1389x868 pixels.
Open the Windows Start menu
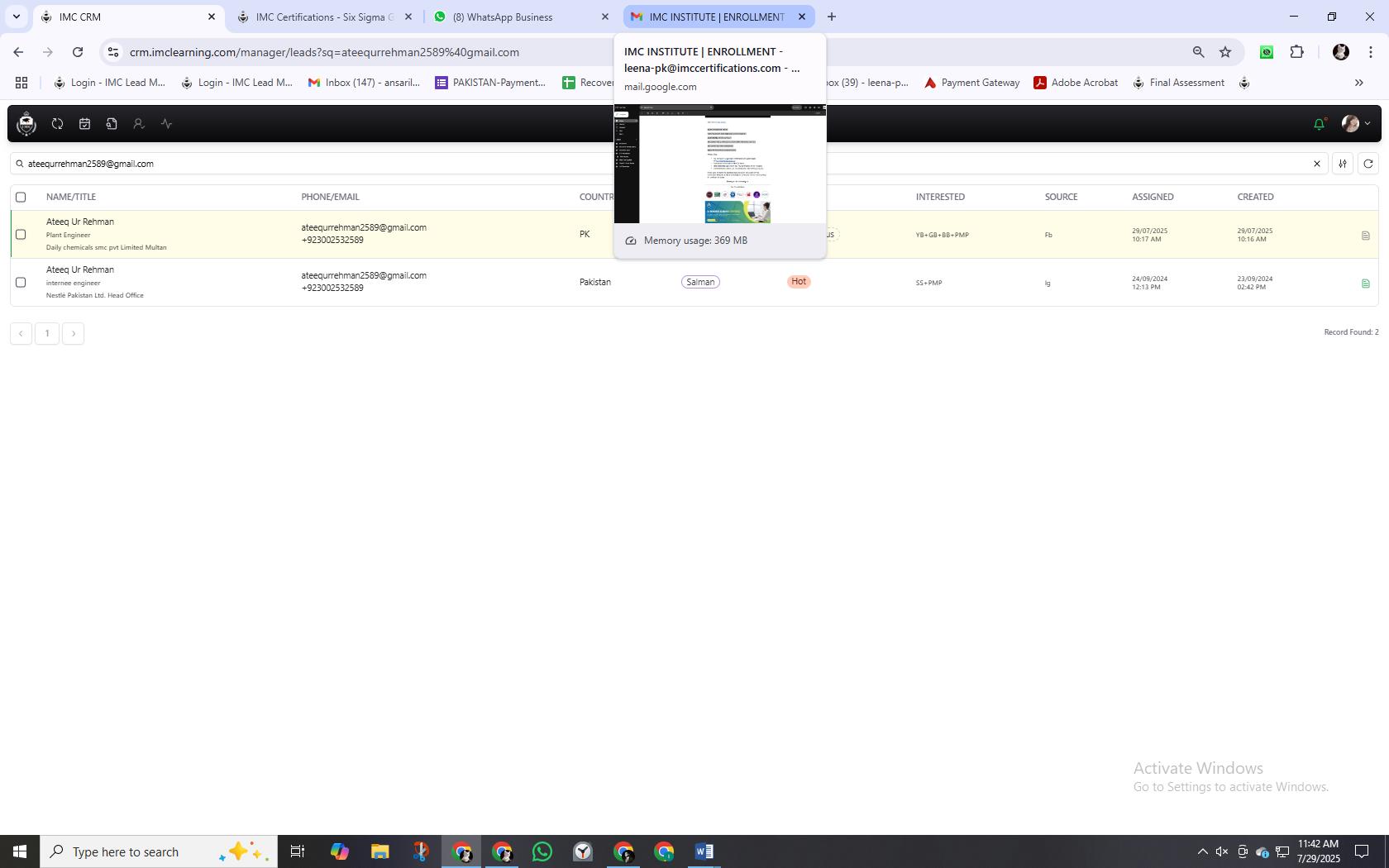pos(20,851)
